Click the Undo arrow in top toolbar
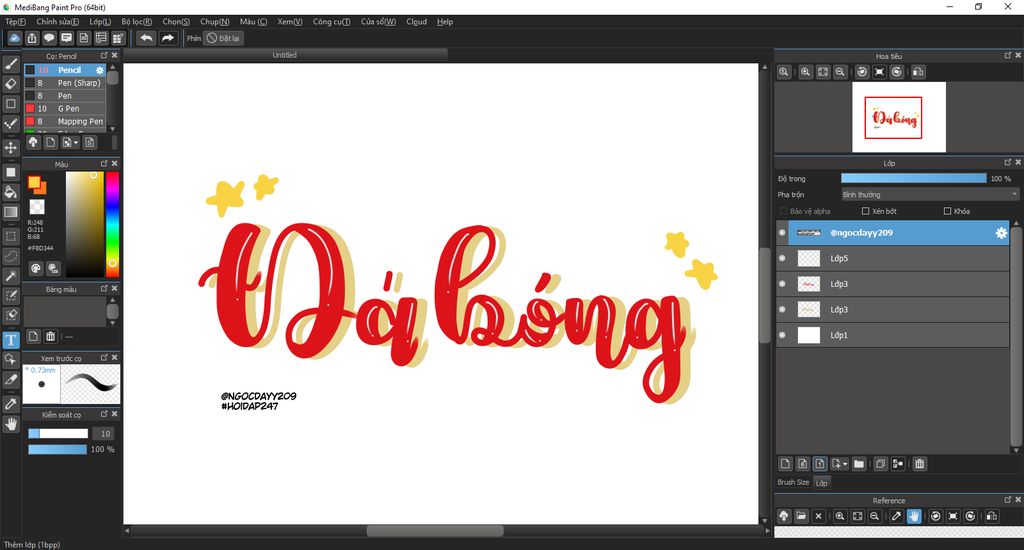The image size is (1024, 550). tap(146, 38)
